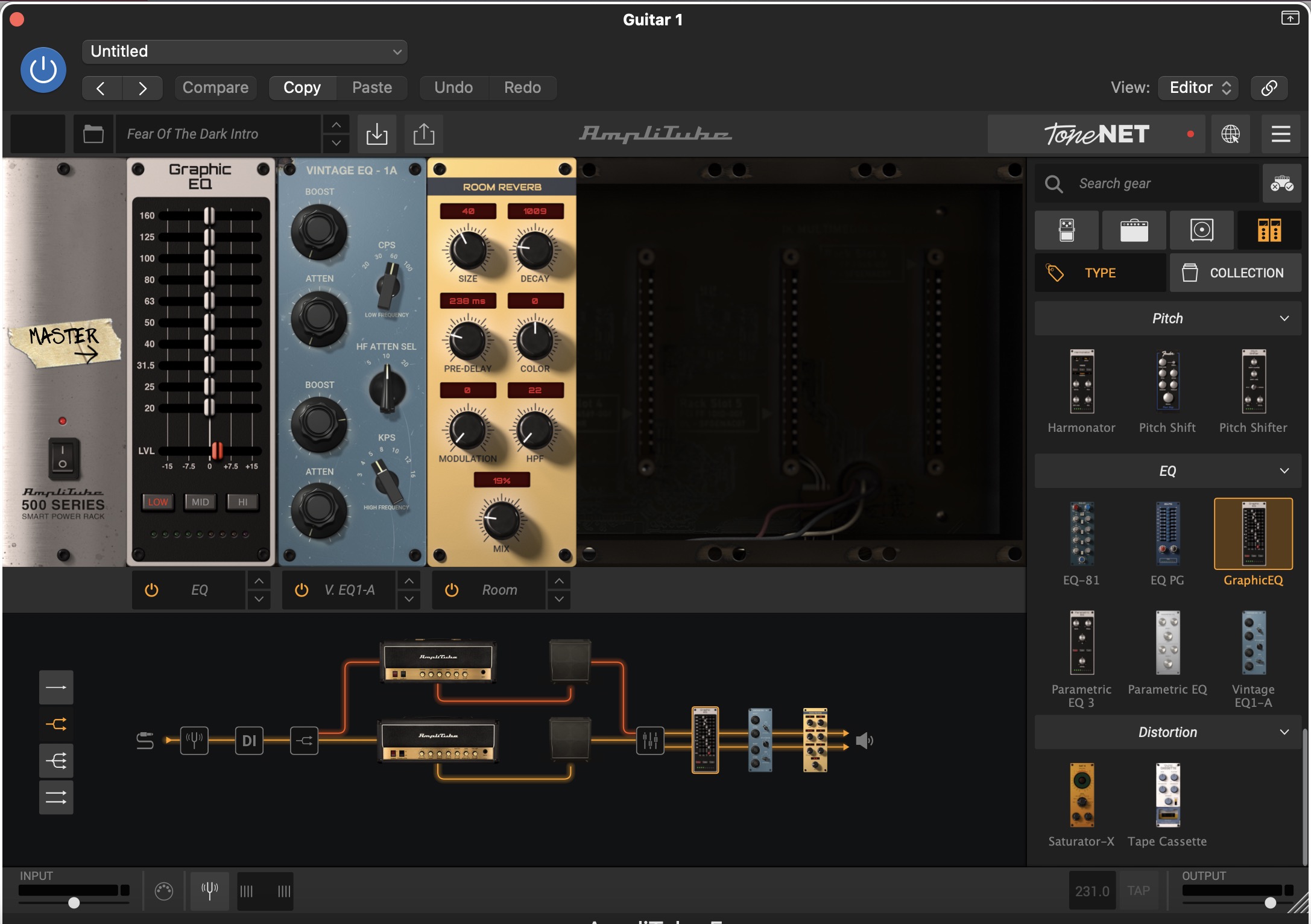The width and height of the screenshot is (1311, 924).
Task: Move Room slot down with its arrow
Action: click(559, 599)
